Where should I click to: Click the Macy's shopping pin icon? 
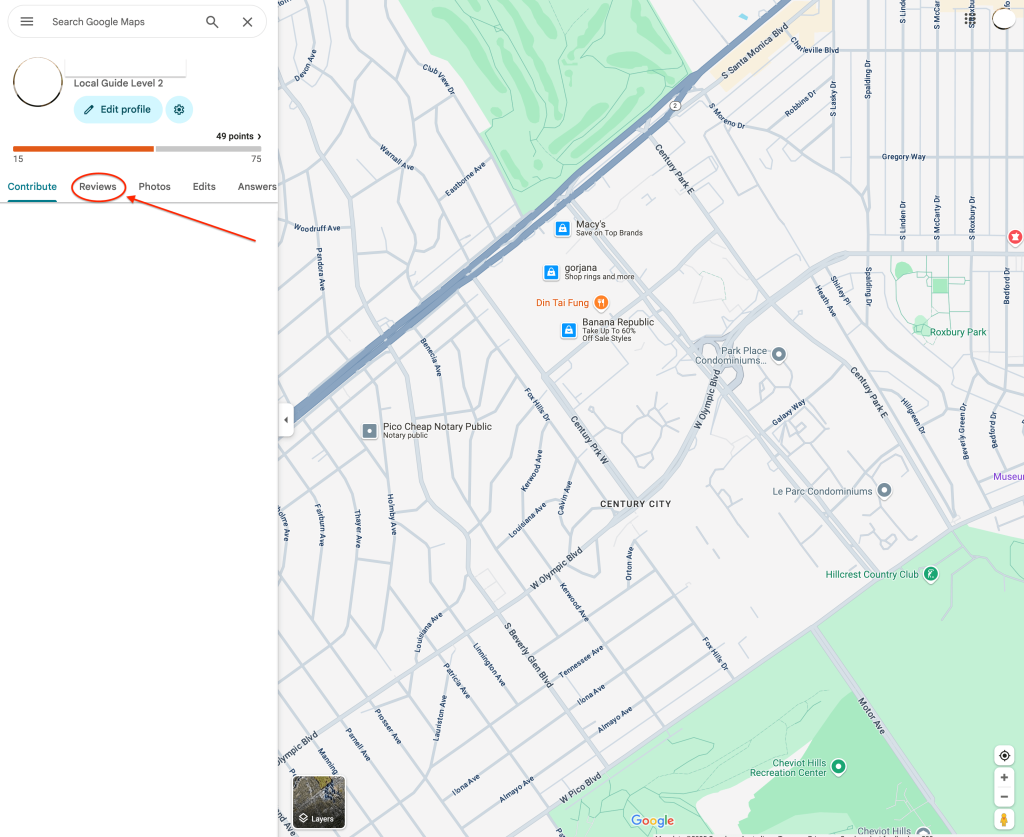tap(563, 229)
